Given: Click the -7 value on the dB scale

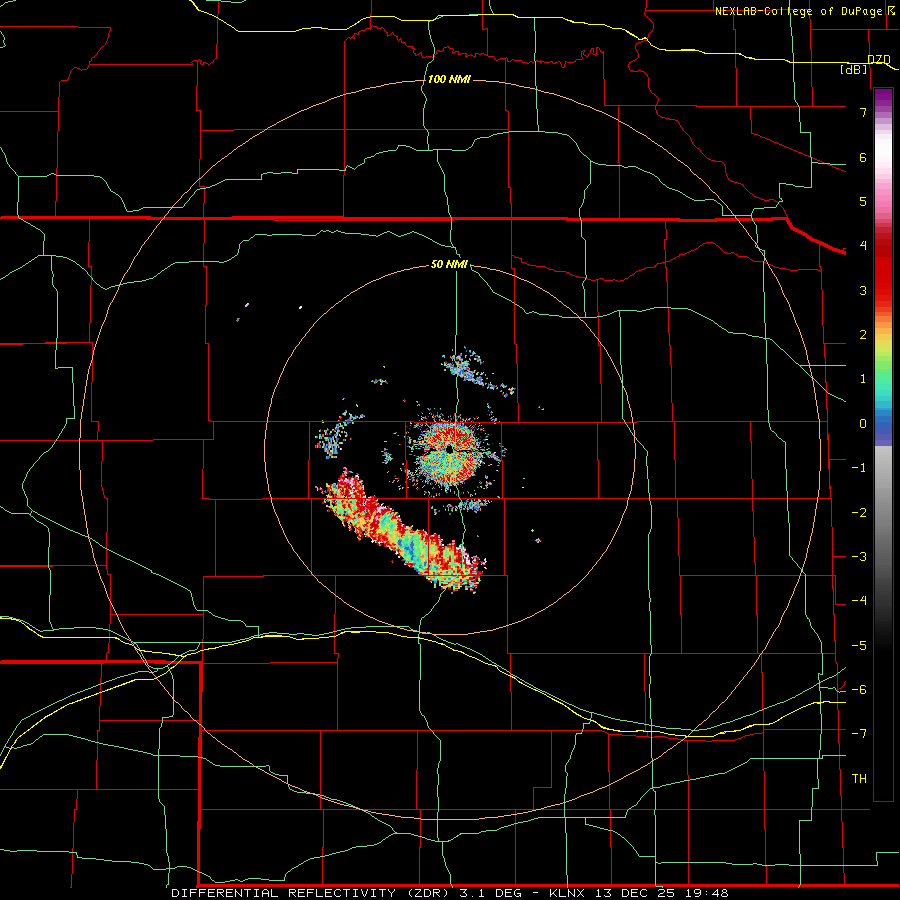Looking at the screenshot, I should [859, 734].
